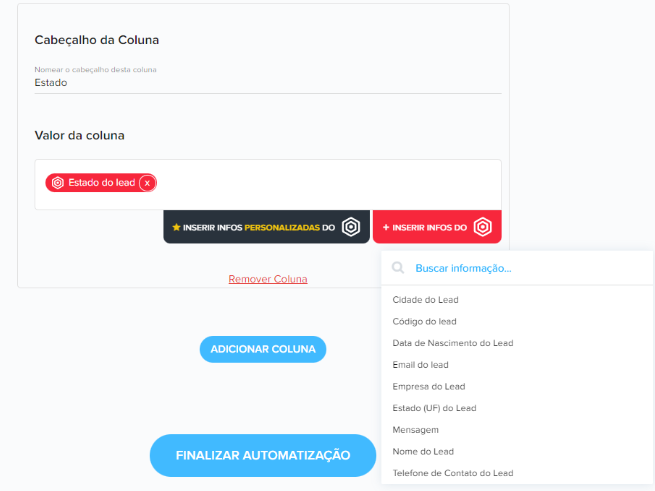Choose Empresa do Lead in the dropdown
Screen dimensions: 655x491
(x=428, y=386)
